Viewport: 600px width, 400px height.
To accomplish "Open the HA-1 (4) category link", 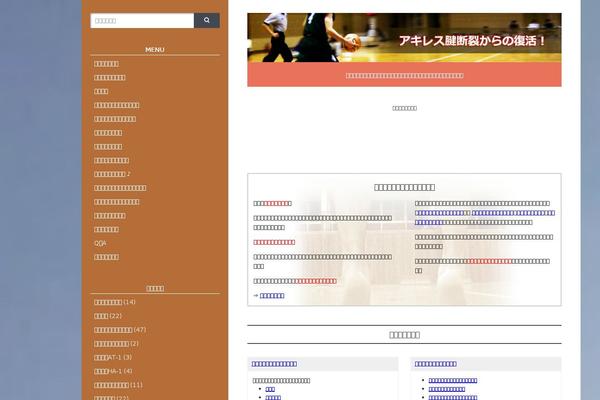I will tap(113, 371).
